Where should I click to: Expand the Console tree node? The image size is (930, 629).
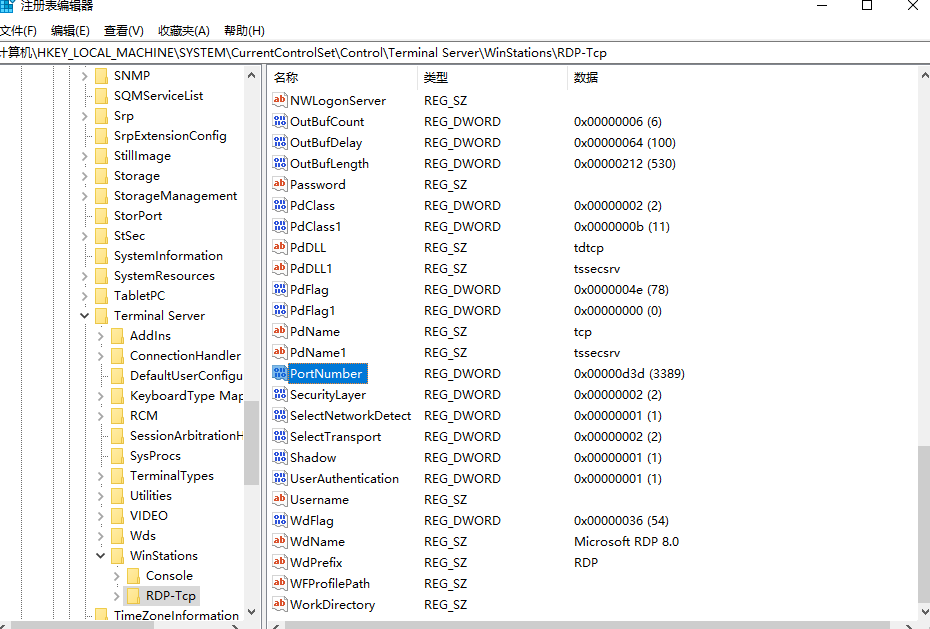tap(117, 576)
